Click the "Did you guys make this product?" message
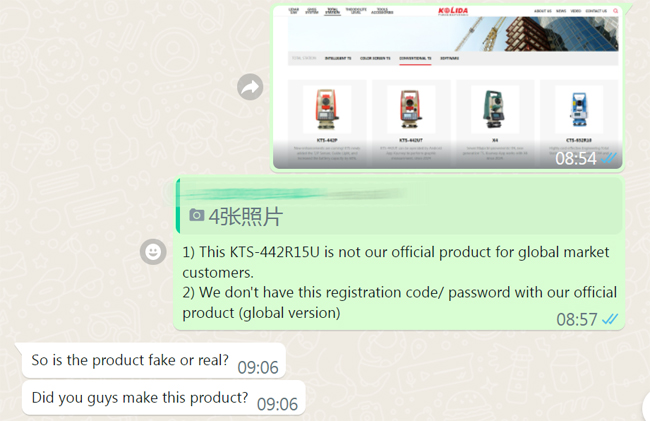The image size is (650, 421). [x=140, y=397]
